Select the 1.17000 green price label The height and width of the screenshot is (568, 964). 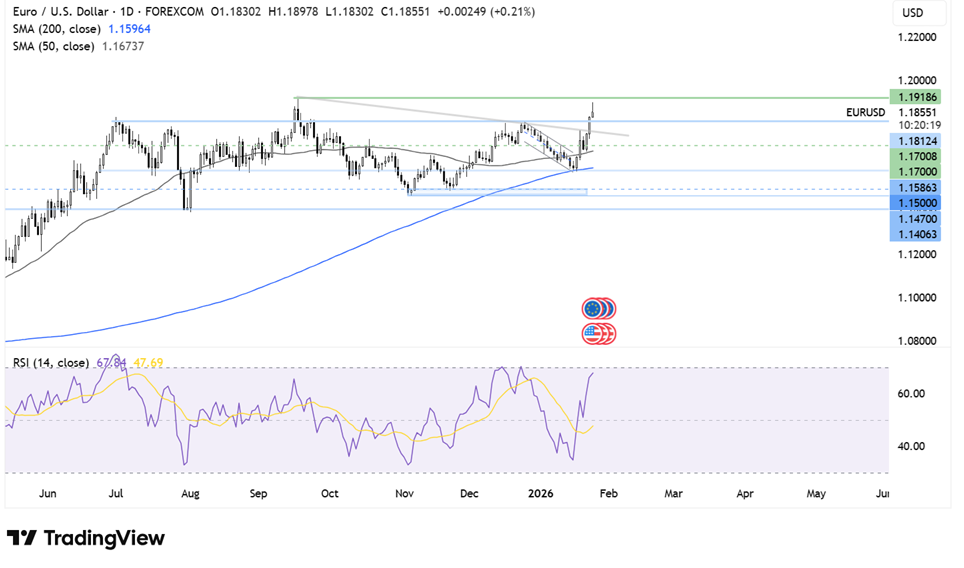pyautogui.click(x=917, y=172)
